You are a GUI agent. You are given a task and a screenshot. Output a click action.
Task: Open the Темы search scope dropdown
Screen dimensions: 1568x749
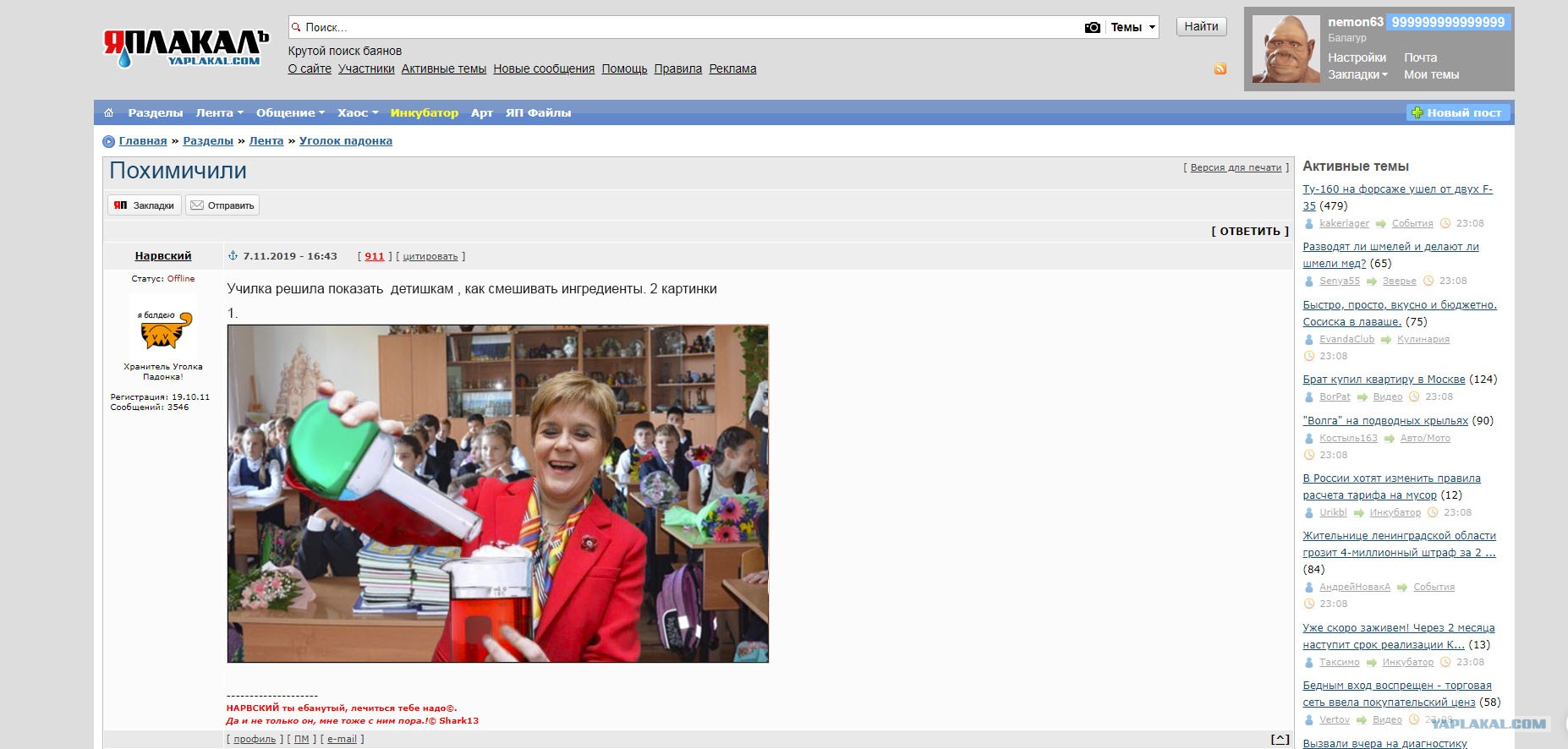tap(1132, 27)
